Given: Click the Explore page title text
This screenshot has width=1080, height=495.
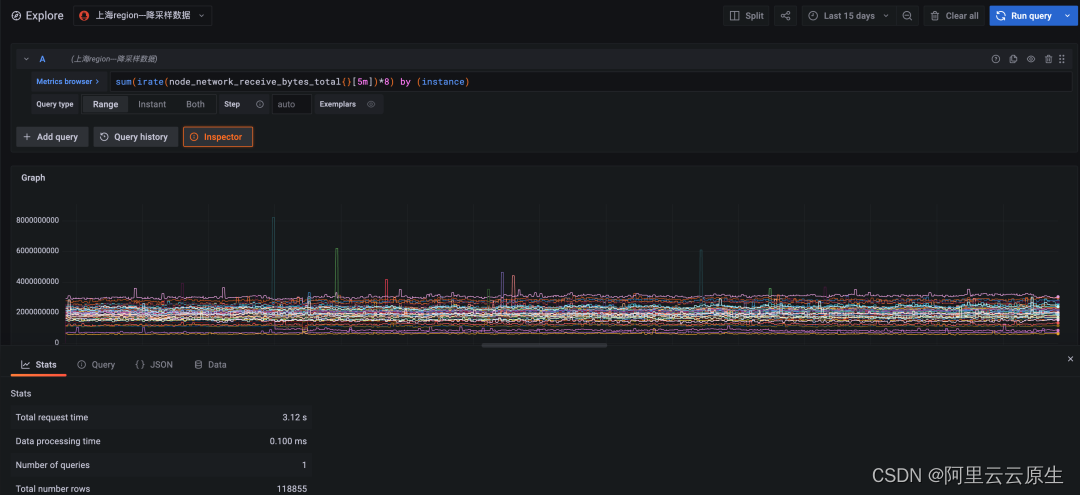Looking at the screenshot, I should (45, 15).
